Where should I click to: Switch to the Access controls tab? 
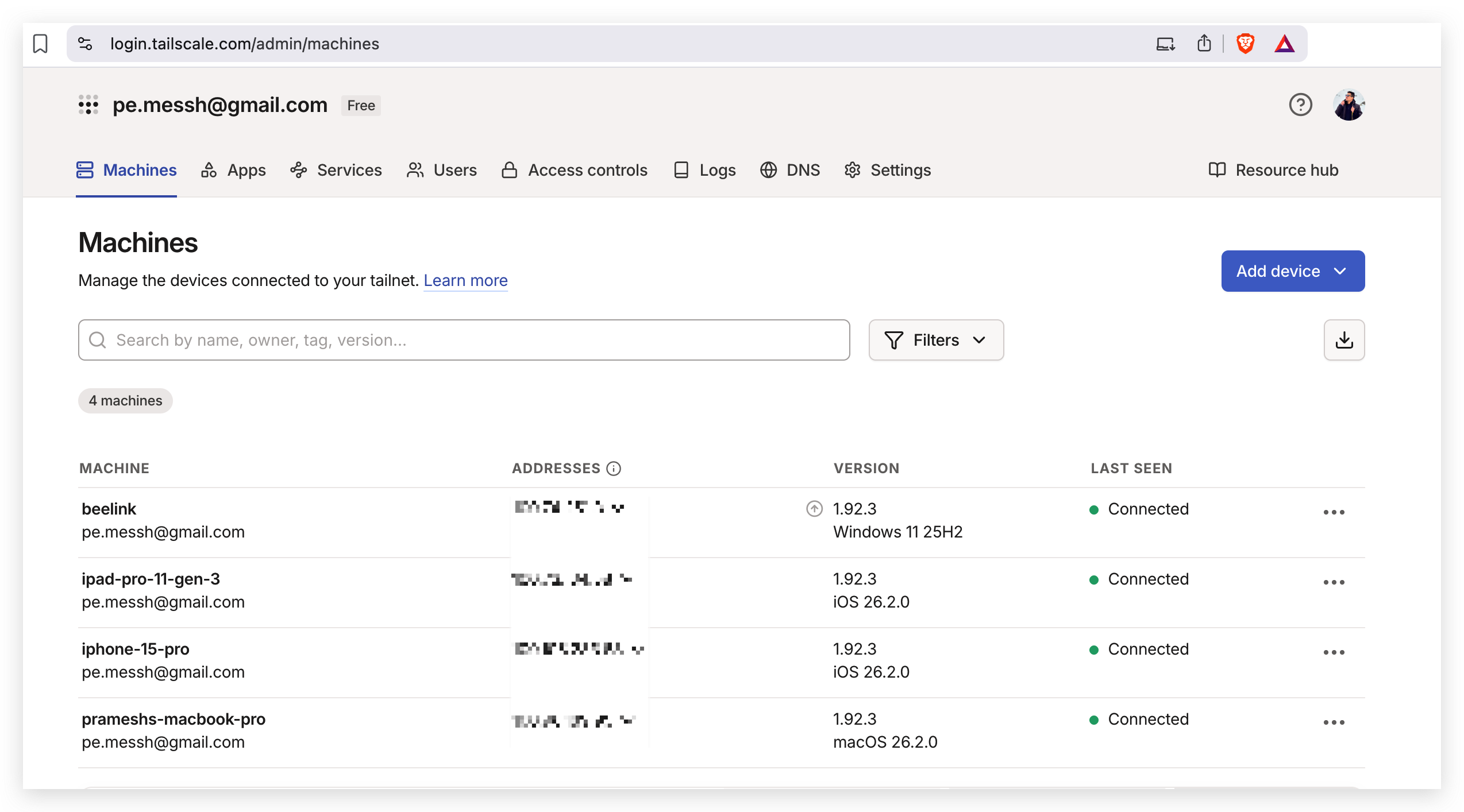[x=575, y=170]
